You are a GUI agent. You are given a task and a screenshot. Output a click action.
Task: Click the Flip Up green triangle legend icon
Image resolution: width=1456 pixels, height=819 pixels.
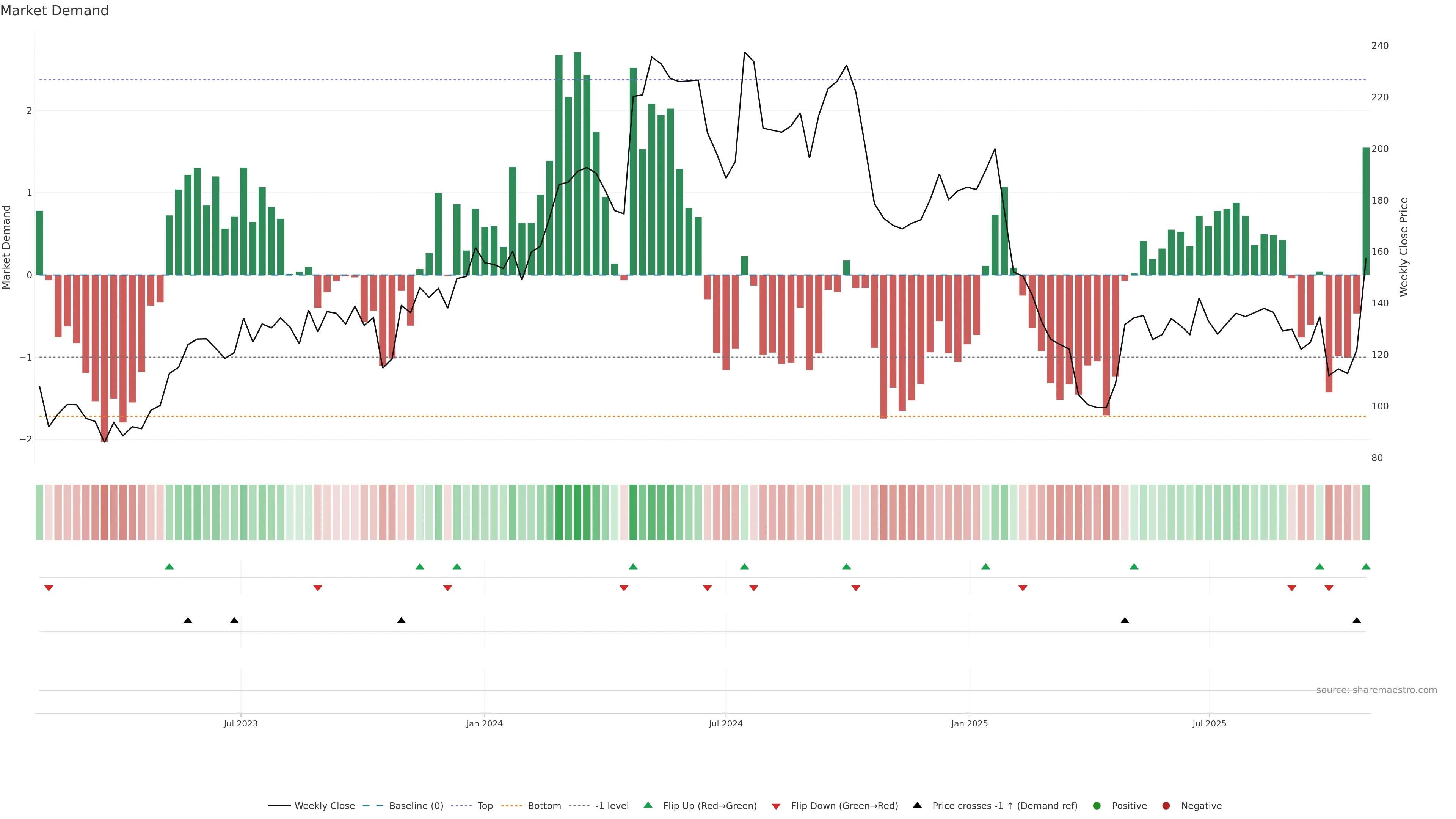pyautogui.click(x=648, y=805)
